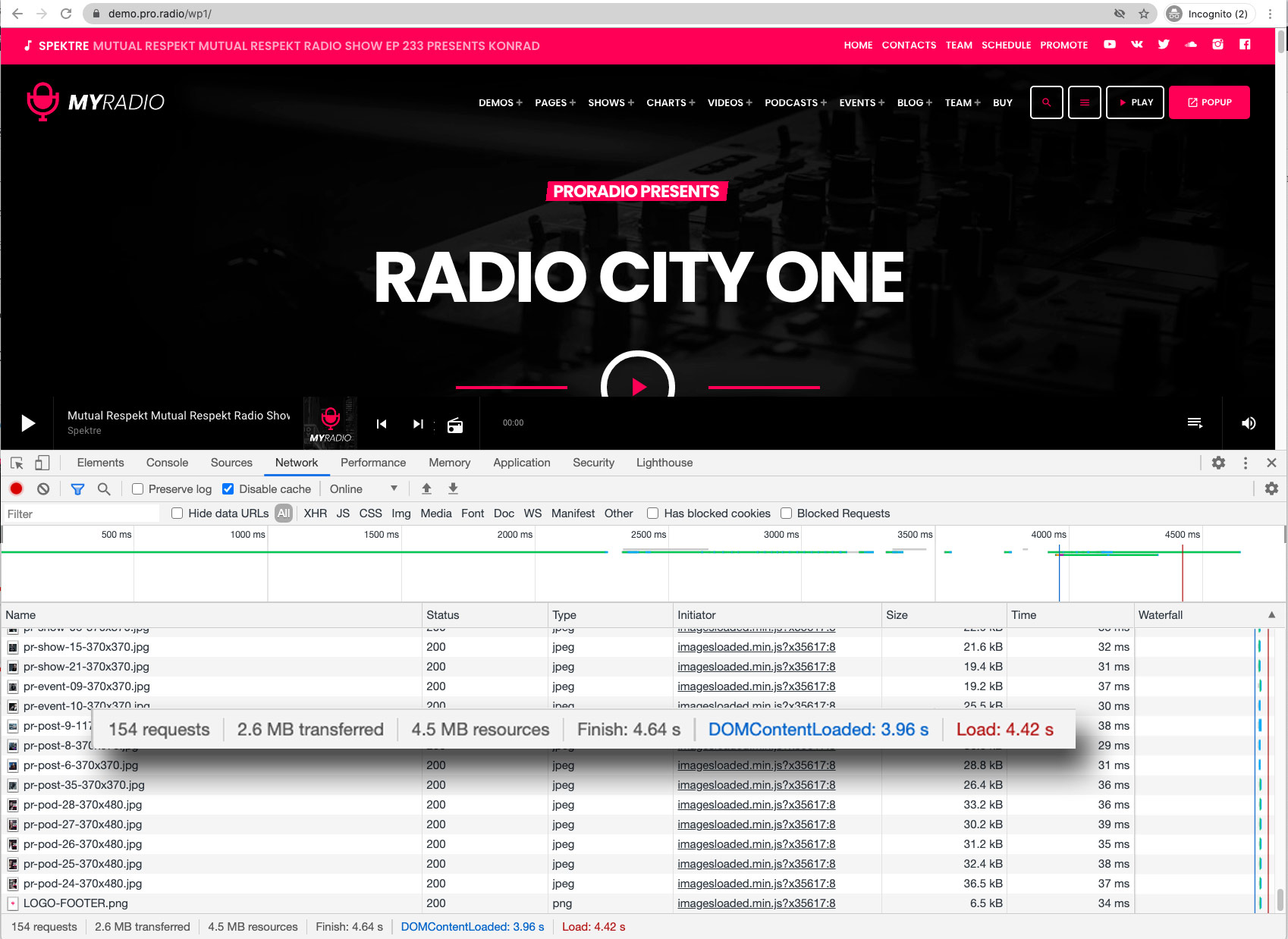This screenshot has width=1288, height=939.
Task: Check Hide data URLs option
Action: click(x=177, y=513)
